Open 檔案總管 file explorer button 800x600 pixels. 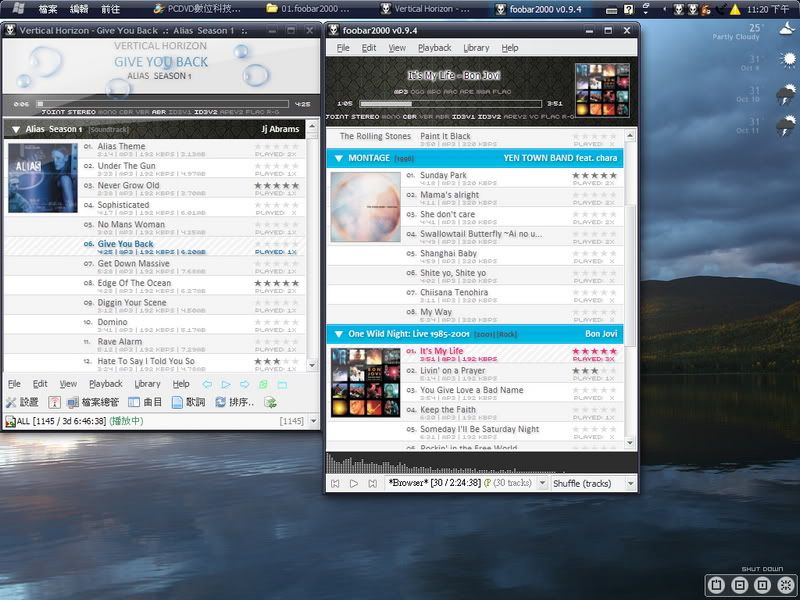93,403
